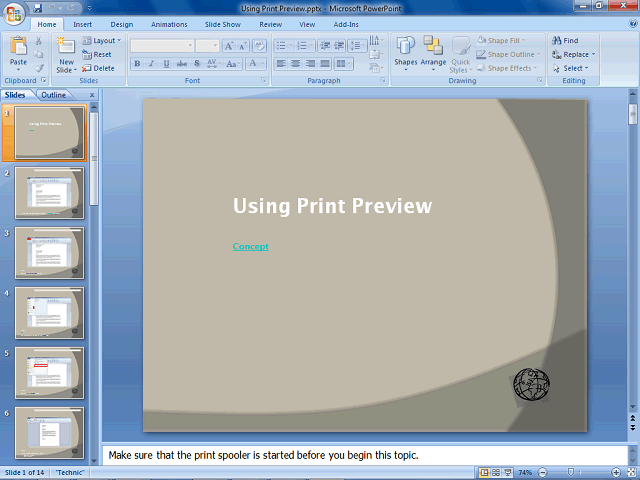
Task: Select slide 5 thumbnail
Action: [x=49, y=373]
